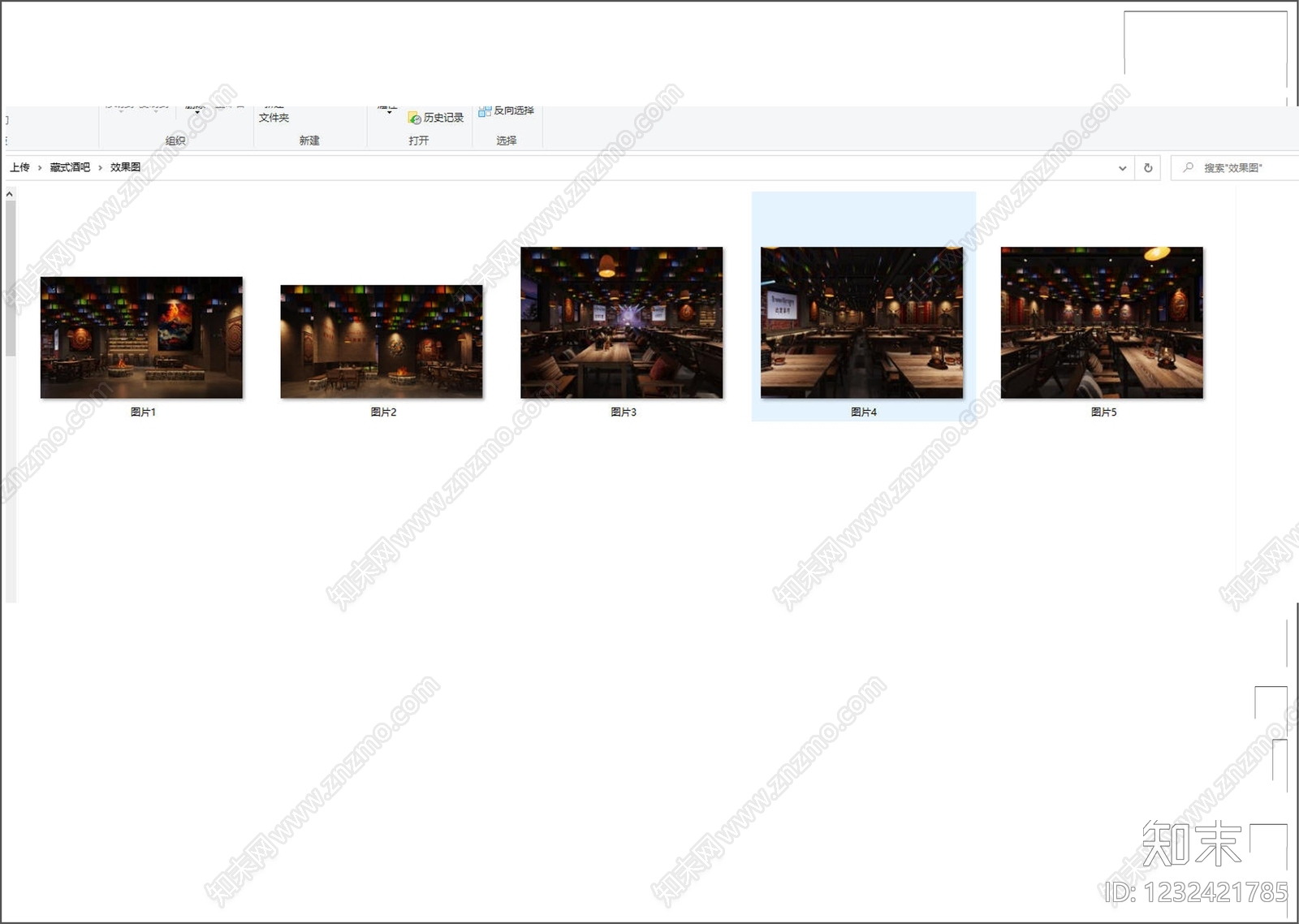Select the highlighted 图片4 thumbnail
Screen dimensions: 1299x924
click(862, 322)
